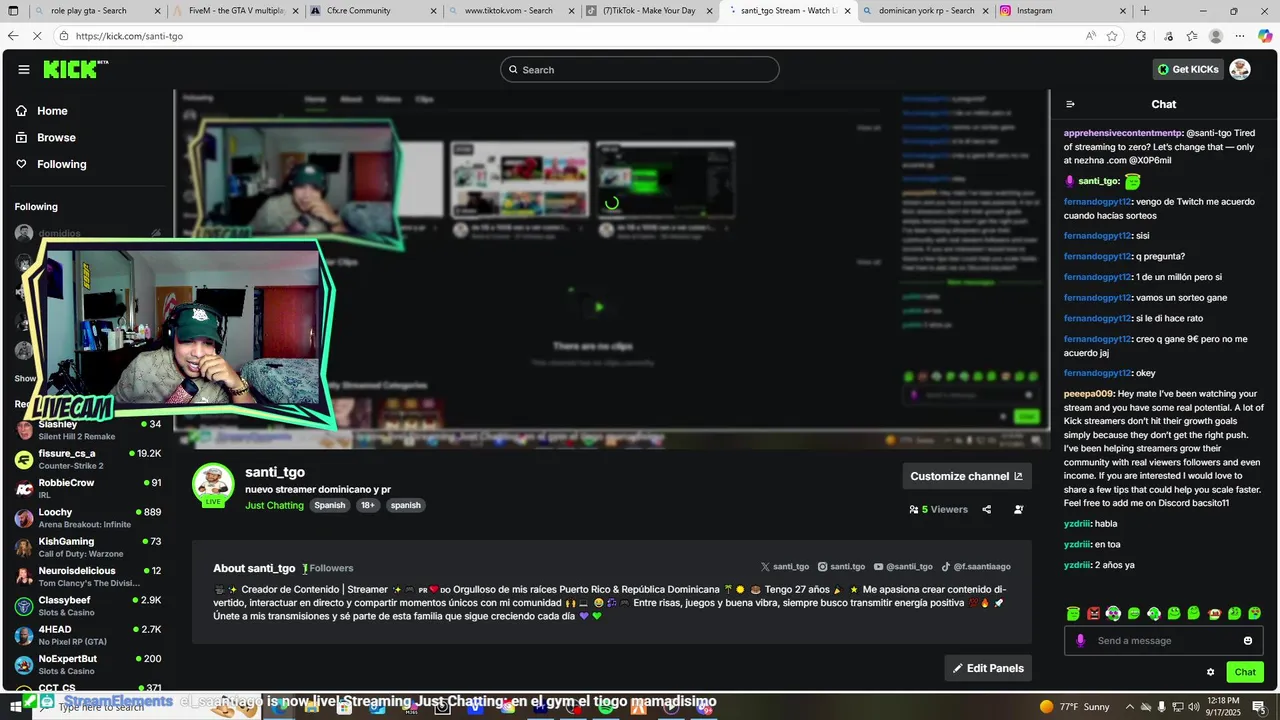This screenshot has height=720, width=1280.
Task: Add this page to favorites star
Action: click(x=1112, y=36)
